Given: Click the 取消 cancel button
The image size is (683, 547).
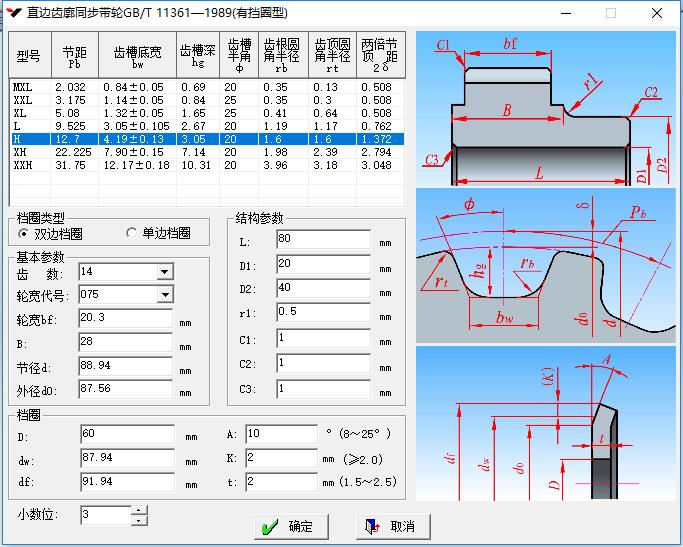Looking at the screenshot, I should [391, 526].
